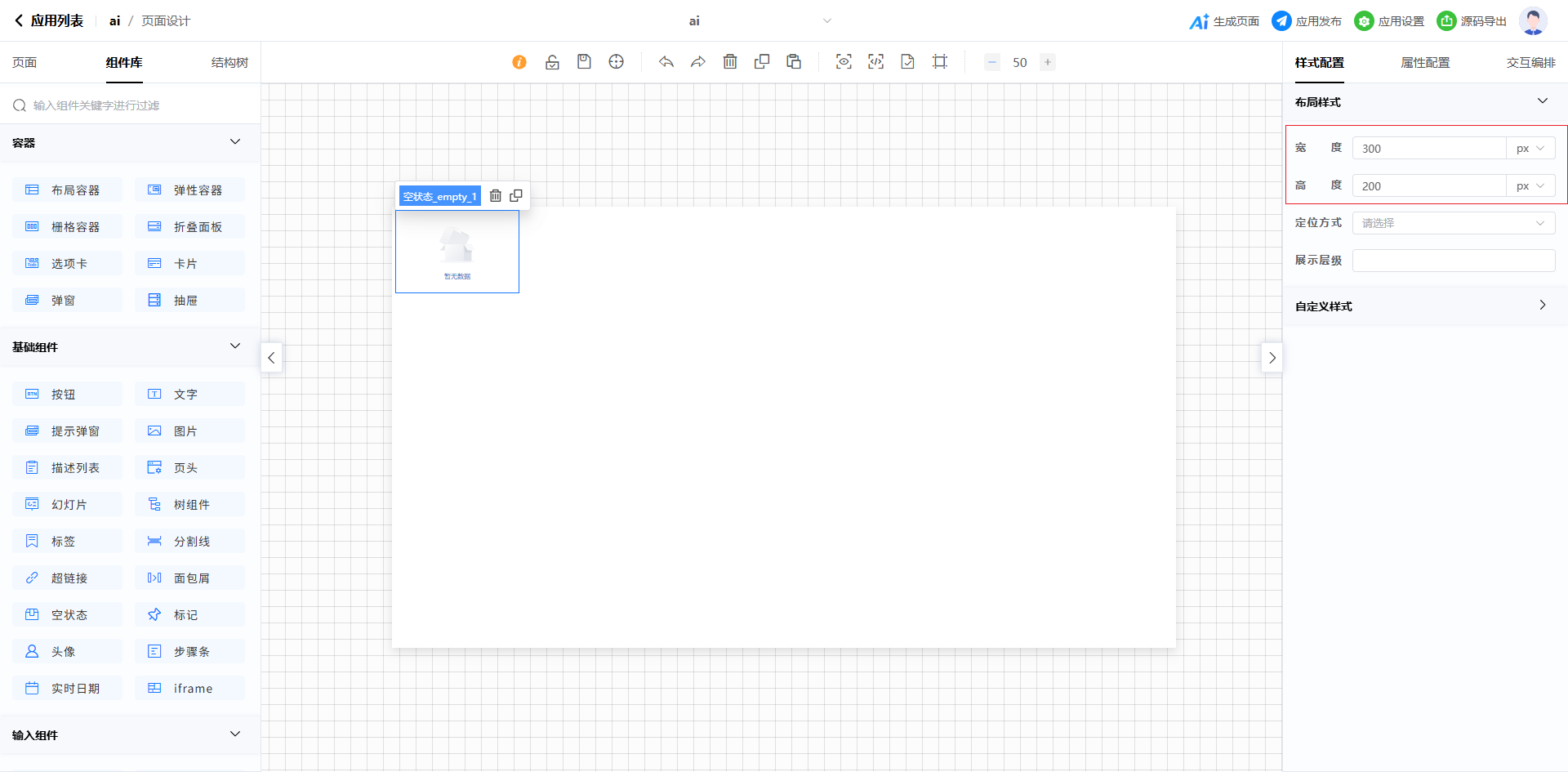The image size is (1568, 772).
Task: Click the save disk icon
Action: click(584, 62)
